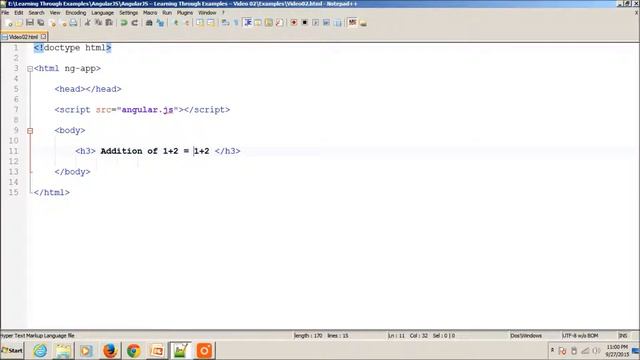
Task: Play back the recorded macro
Action: click(x=316, y=23)
